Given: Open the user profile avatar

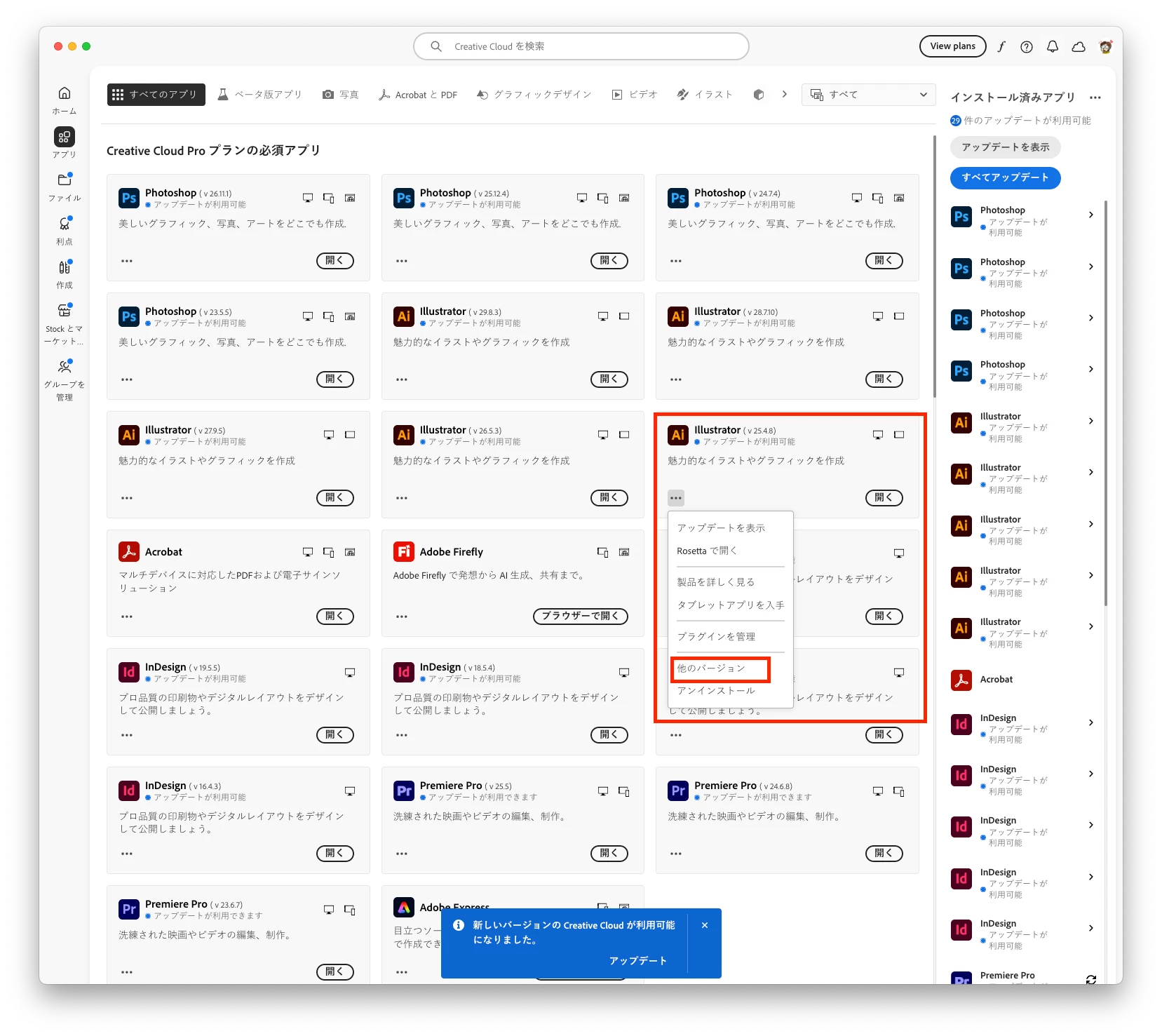Looking at the screenshot, I should pos(1106,46).
